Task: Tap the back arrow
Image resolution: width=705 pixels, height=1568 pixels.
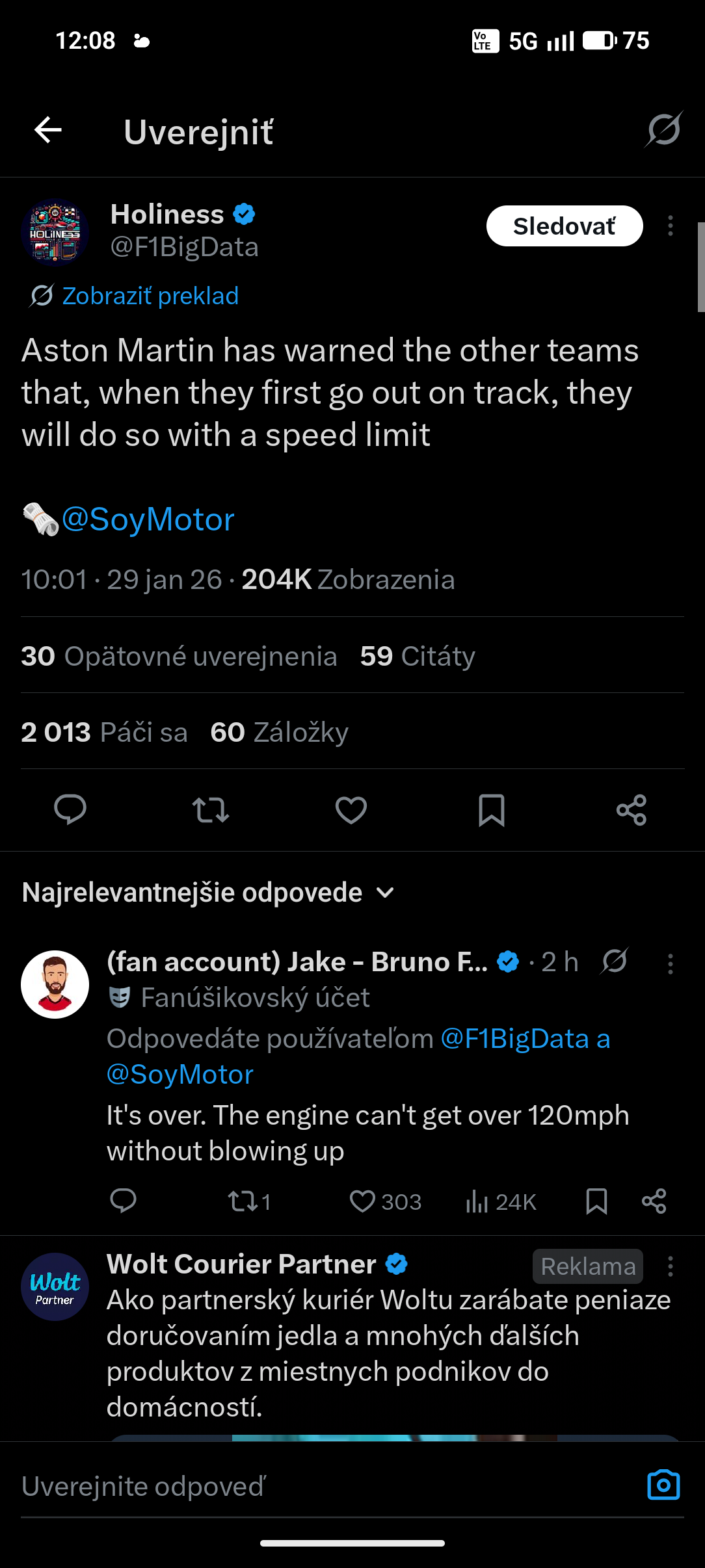Action: pos(48,130)
